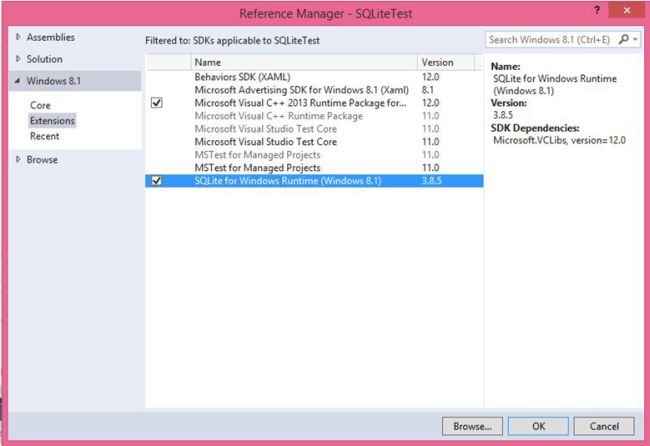
Task: Confirm with the OK button
Action: tap(538, 426)
